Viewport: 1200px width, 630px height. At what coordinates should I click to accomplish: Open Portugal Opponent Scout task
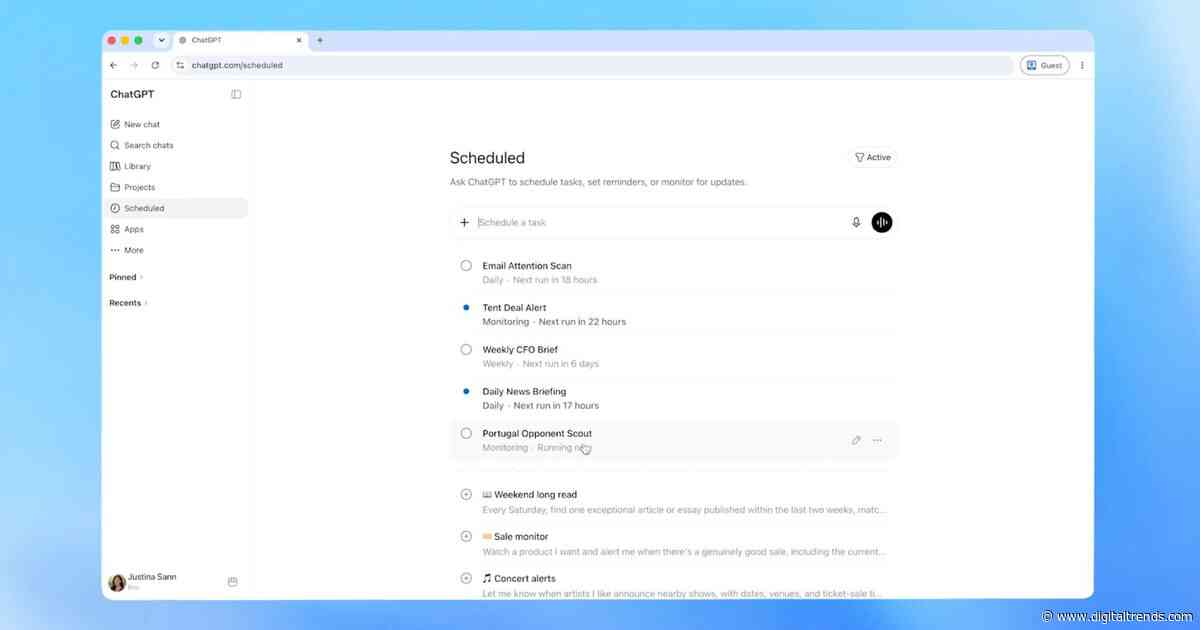point(674,441)
